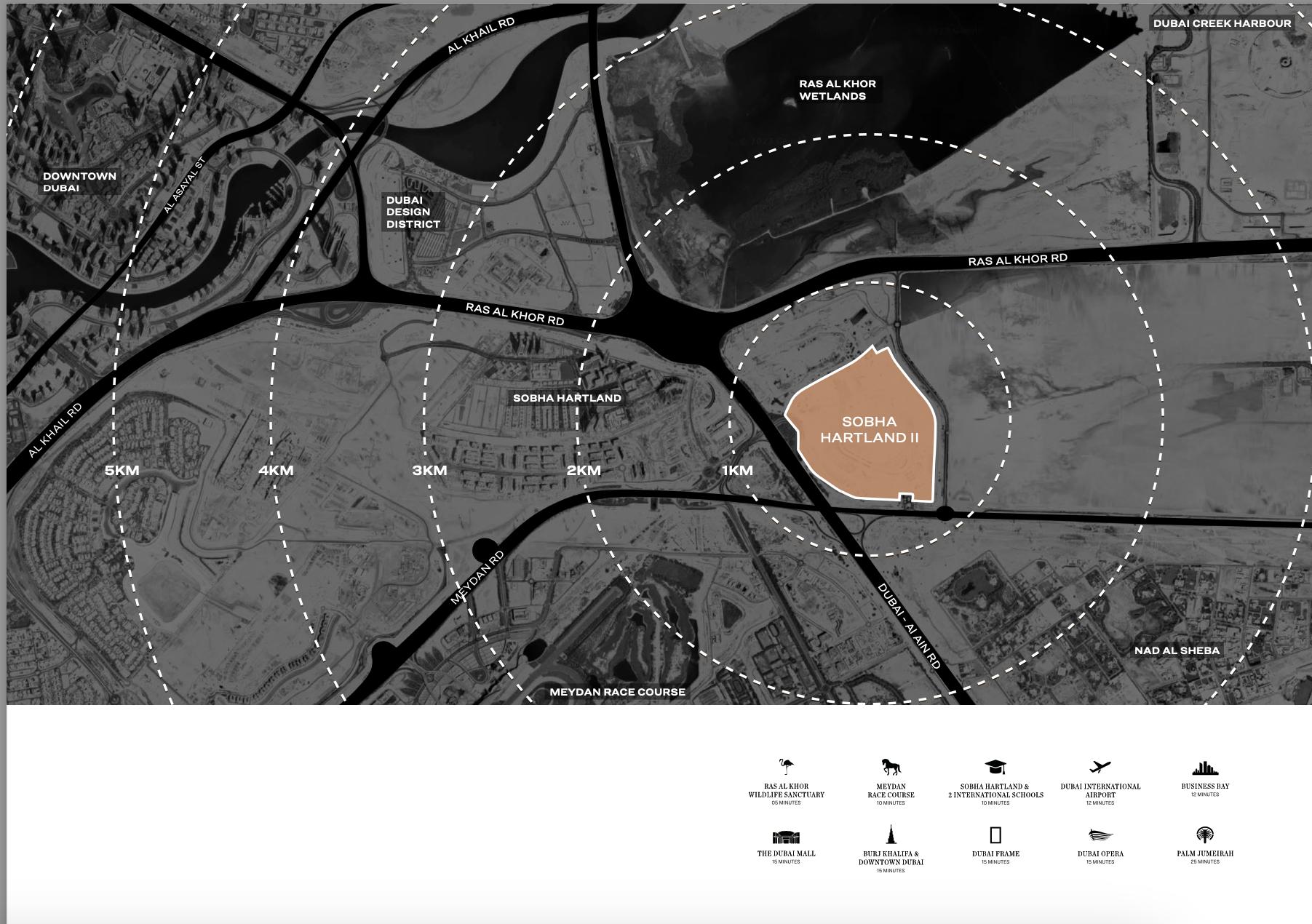Click '25 MINUTES' under Palm Jumeirah
The image size is (1312, 924).
(1205, 861)
